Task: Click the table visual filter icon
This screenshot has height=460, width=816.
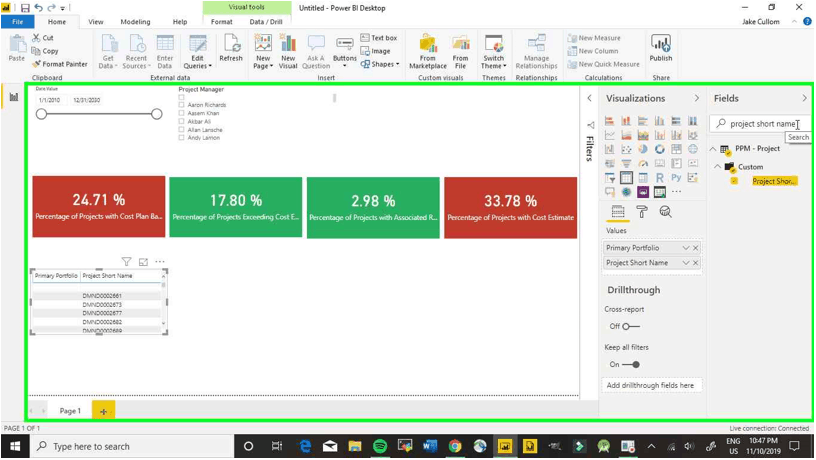Action: pos(126,261)
